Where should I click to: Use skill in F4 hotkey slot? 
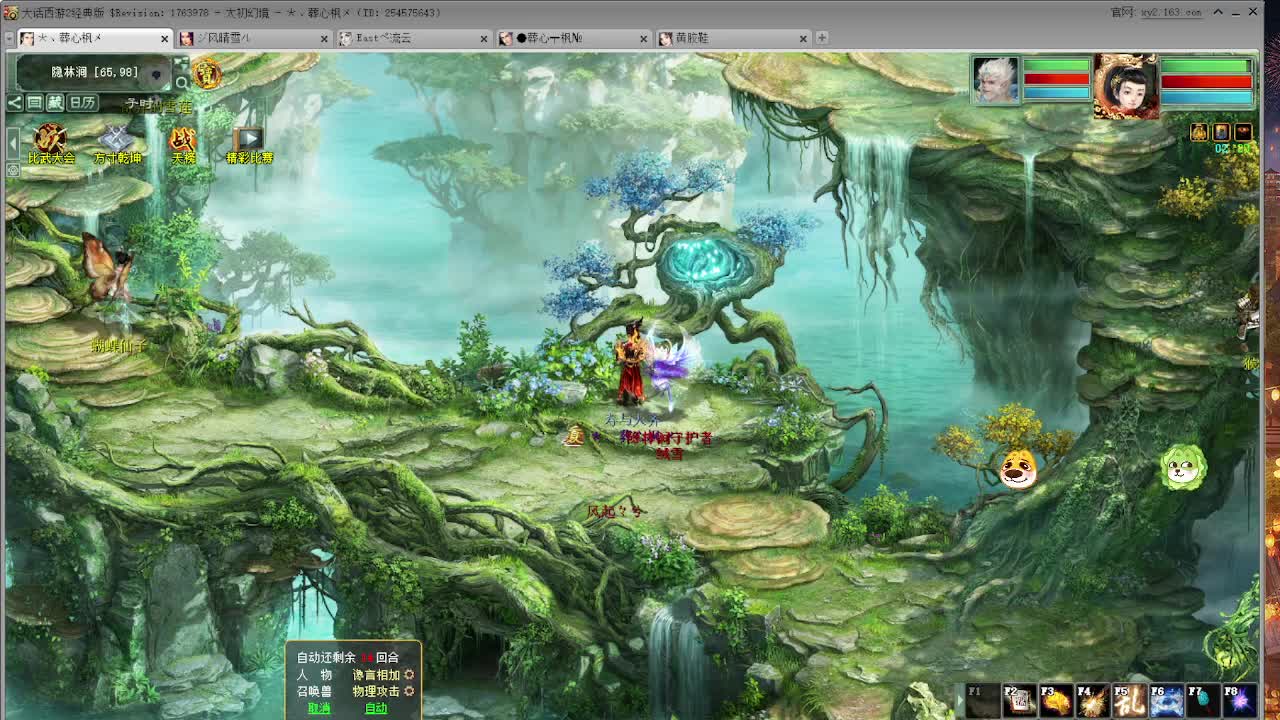tap(1093, 700)
